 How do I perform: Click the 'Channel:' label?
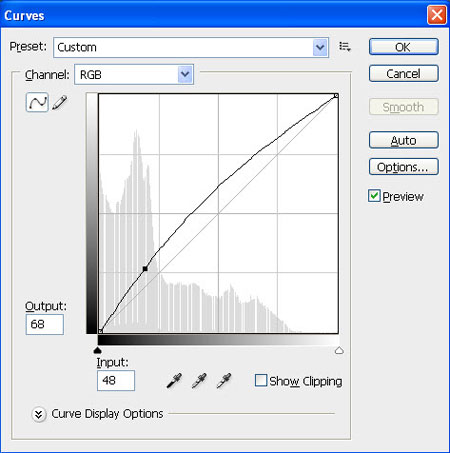[47, 75]
